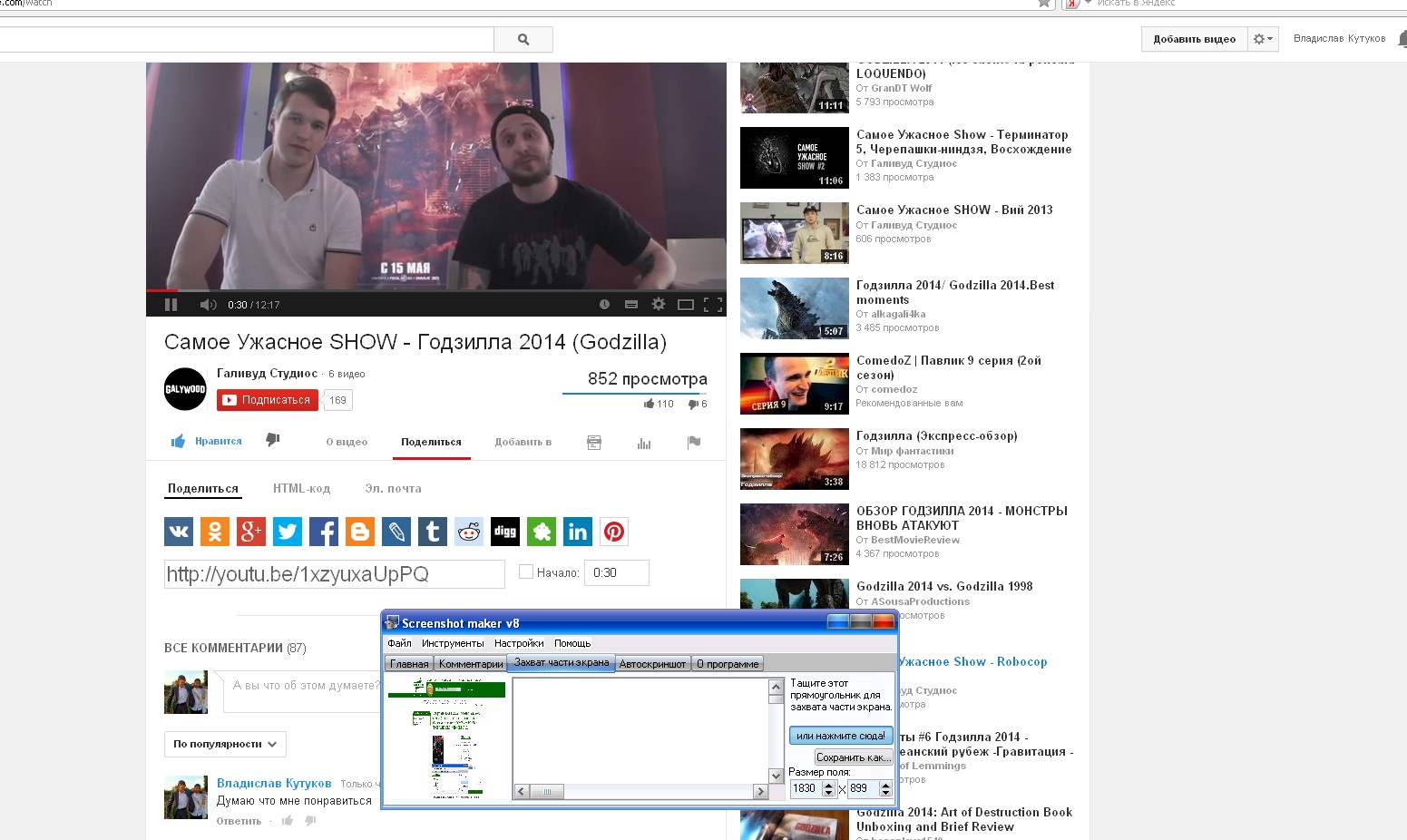Open video player settings gear
Viewport: 1407px width, 840px height.
(659, 305)
